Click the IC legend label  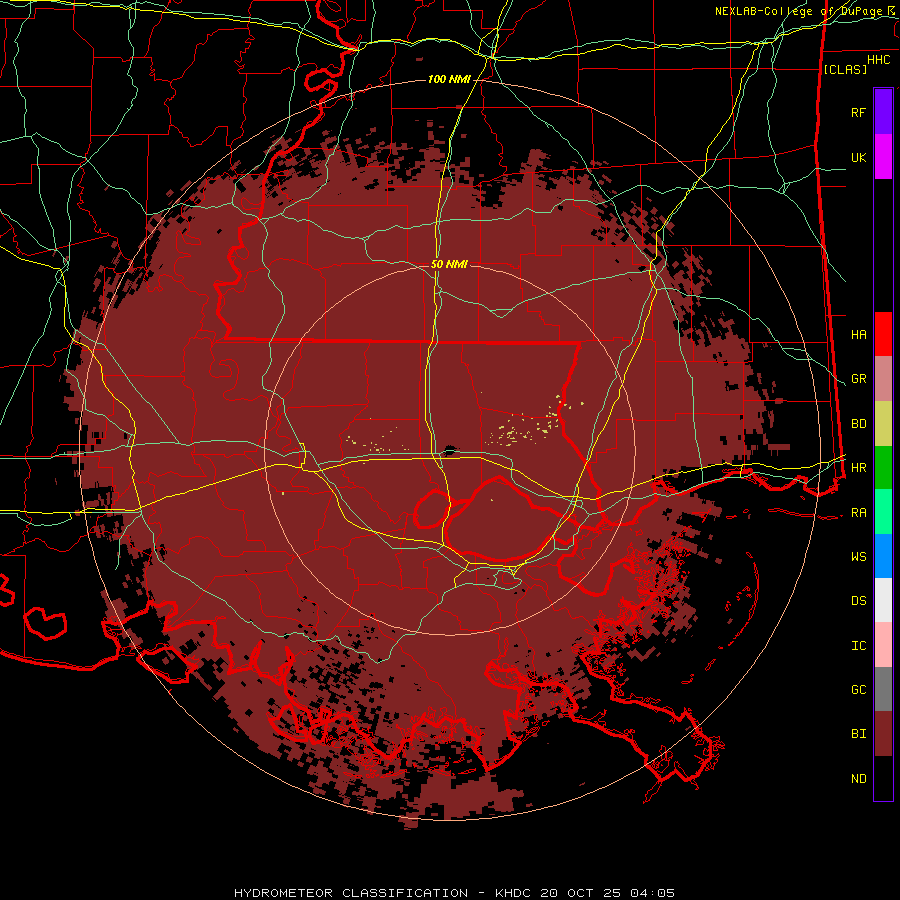click(x=859, y=646)
